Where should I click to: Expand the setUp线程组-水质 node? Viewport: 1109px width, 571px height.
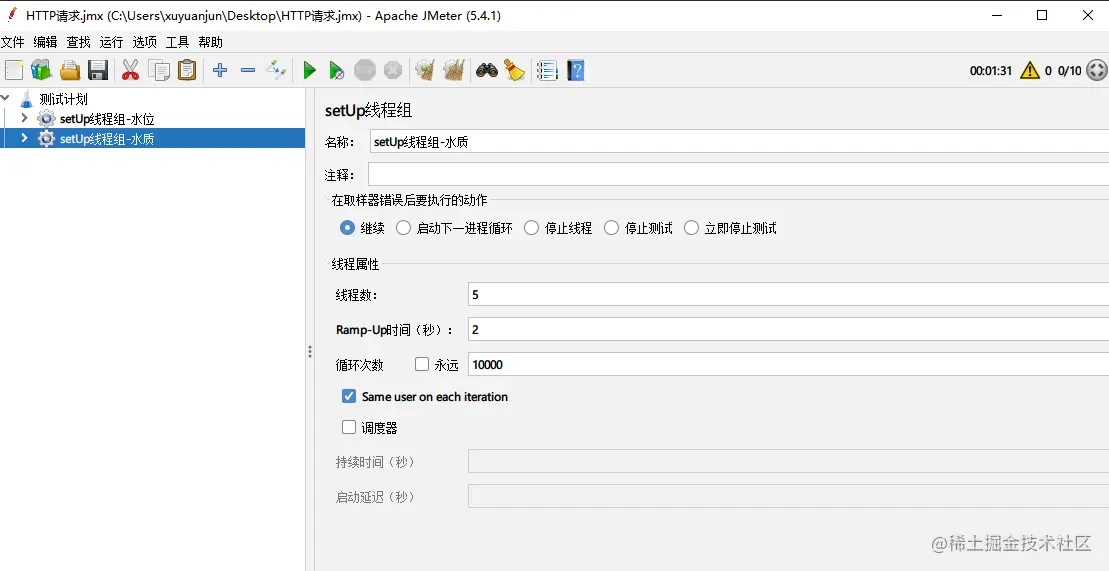[25, 138]
